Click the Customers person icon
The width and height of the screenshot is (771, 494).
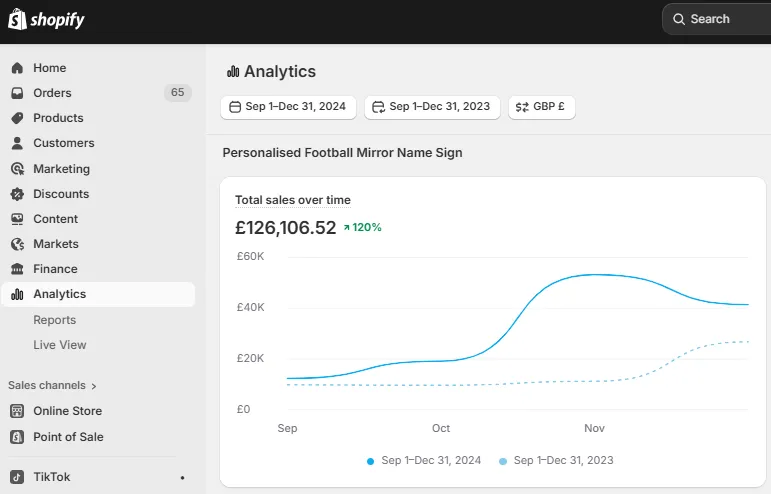click(x=17, y=143)
